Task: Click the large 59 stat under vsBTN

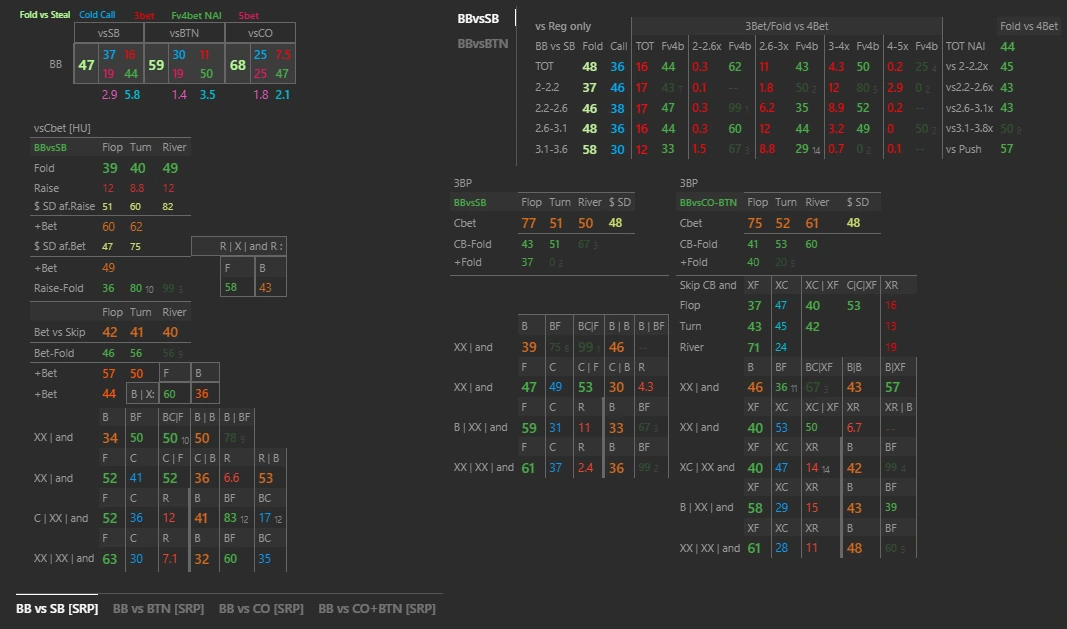Action: (156, 65)
